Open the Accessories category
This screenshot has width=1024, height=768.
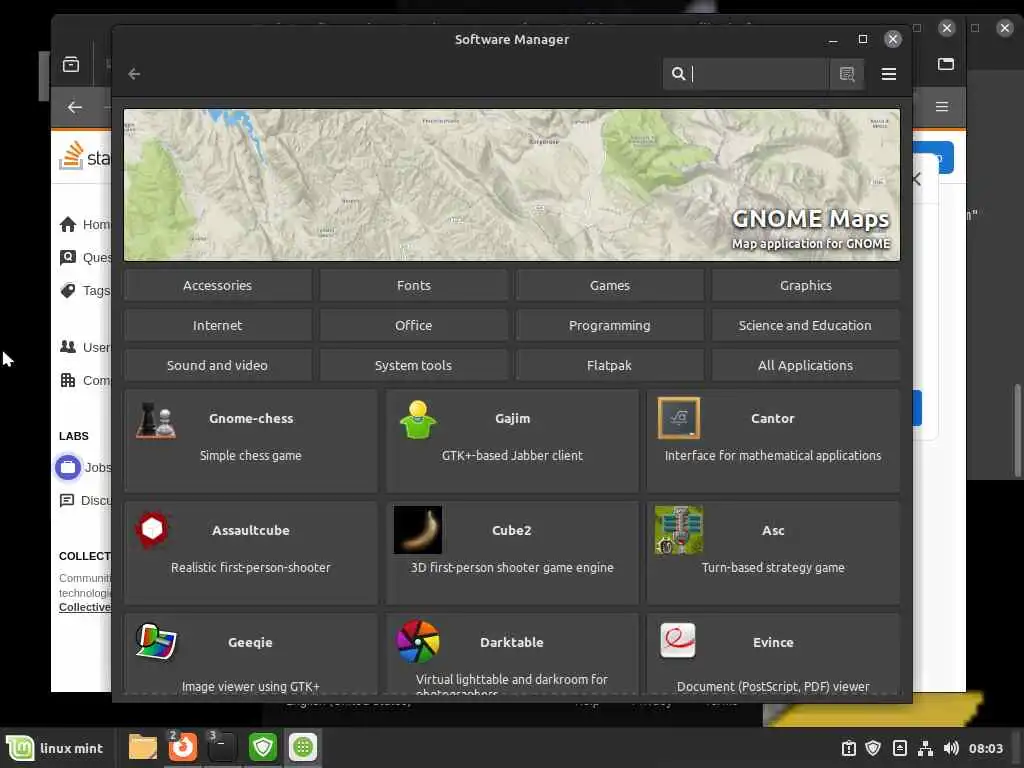tap(217, 285)
